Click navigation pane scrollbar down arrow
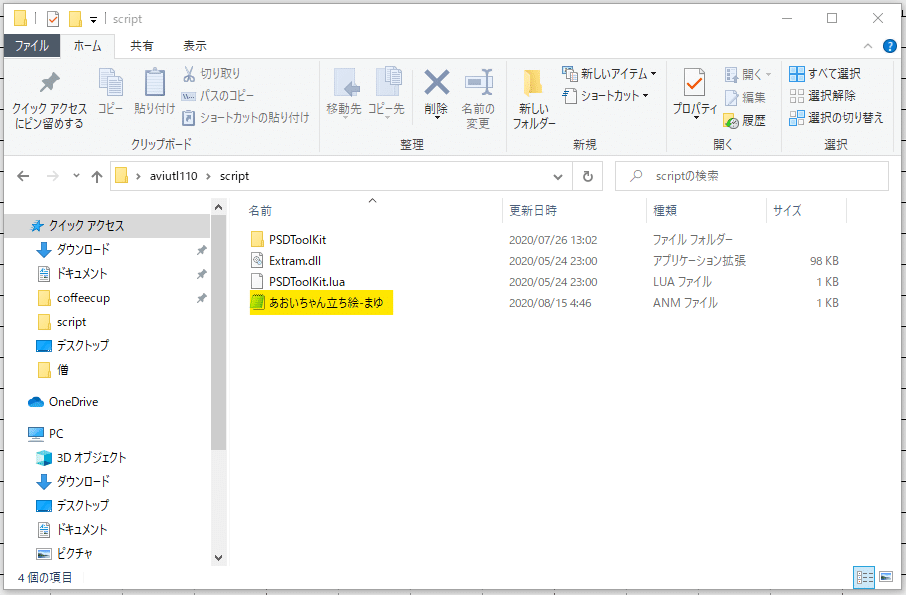 218,557
